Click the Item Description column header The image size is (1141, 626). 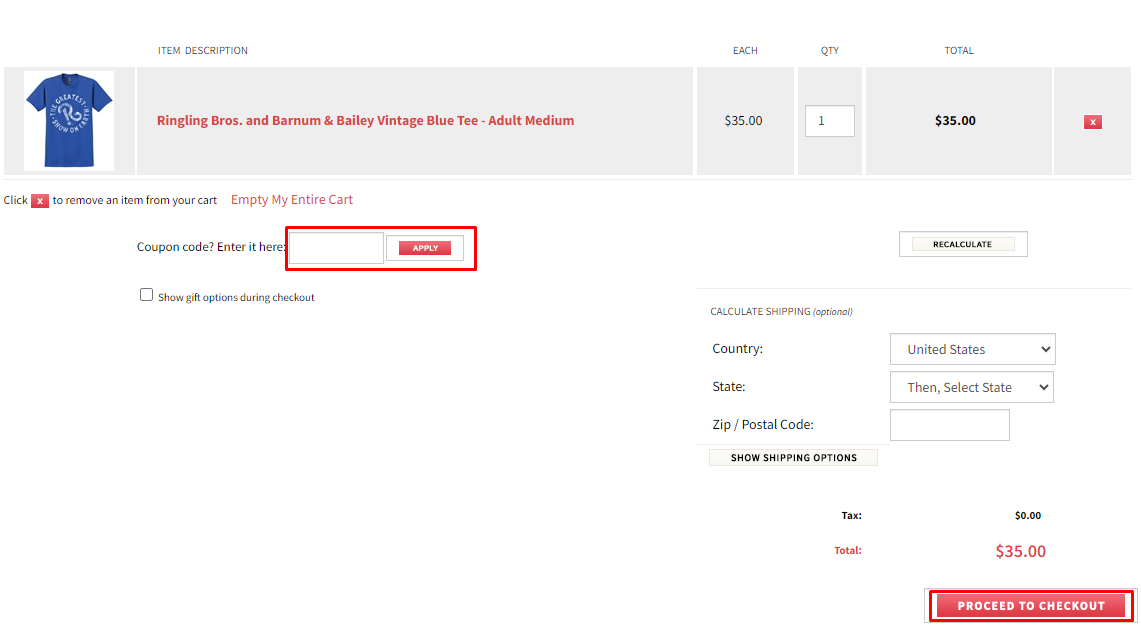(203, 51)
